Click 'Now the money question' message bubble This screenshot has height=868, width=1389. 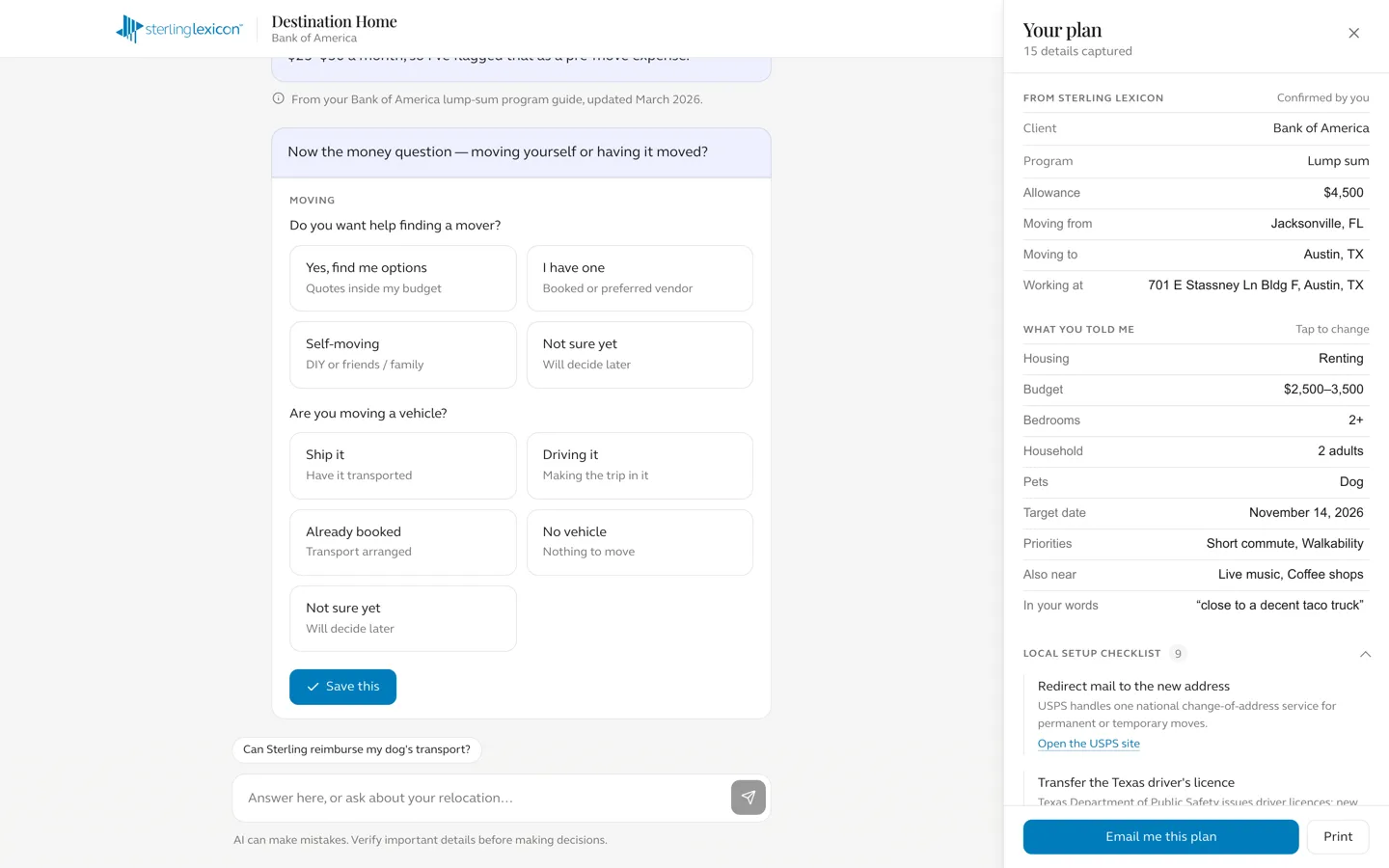(521, 152)
